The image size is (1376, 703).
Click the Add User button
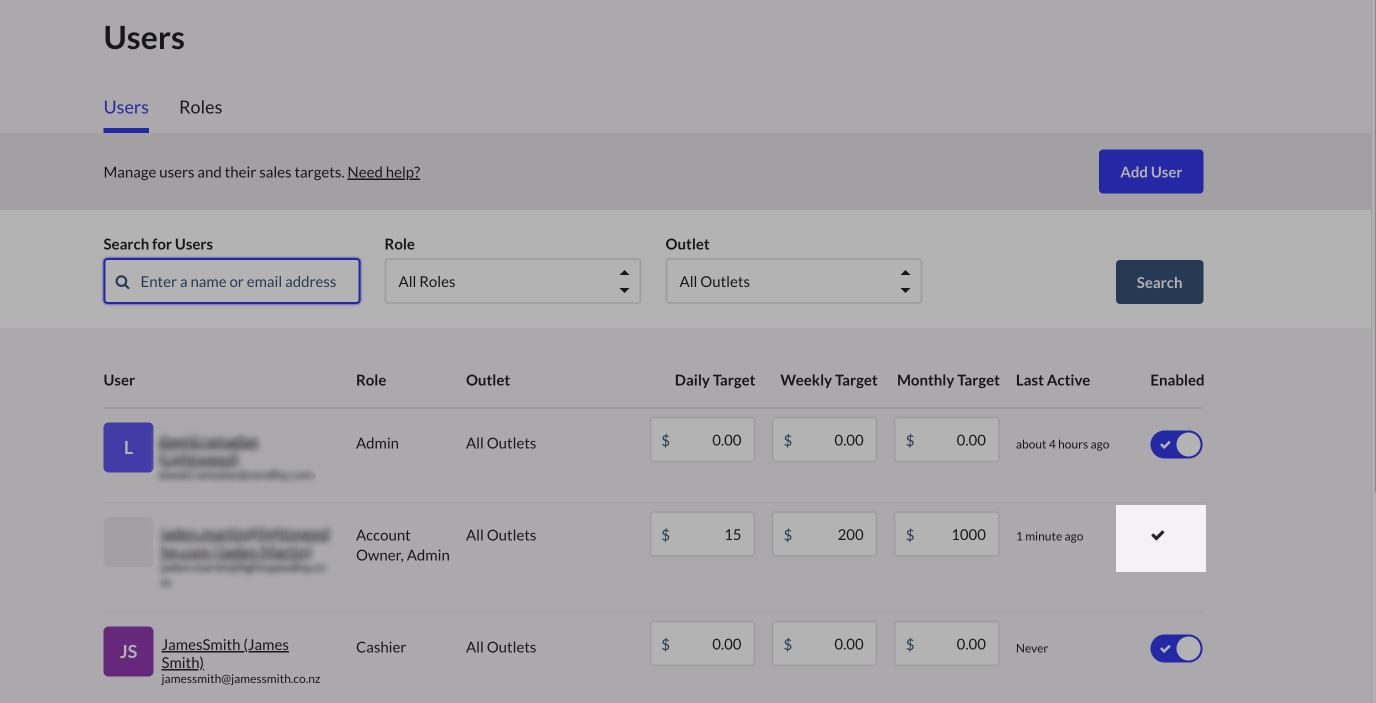tap(1150, 172)
